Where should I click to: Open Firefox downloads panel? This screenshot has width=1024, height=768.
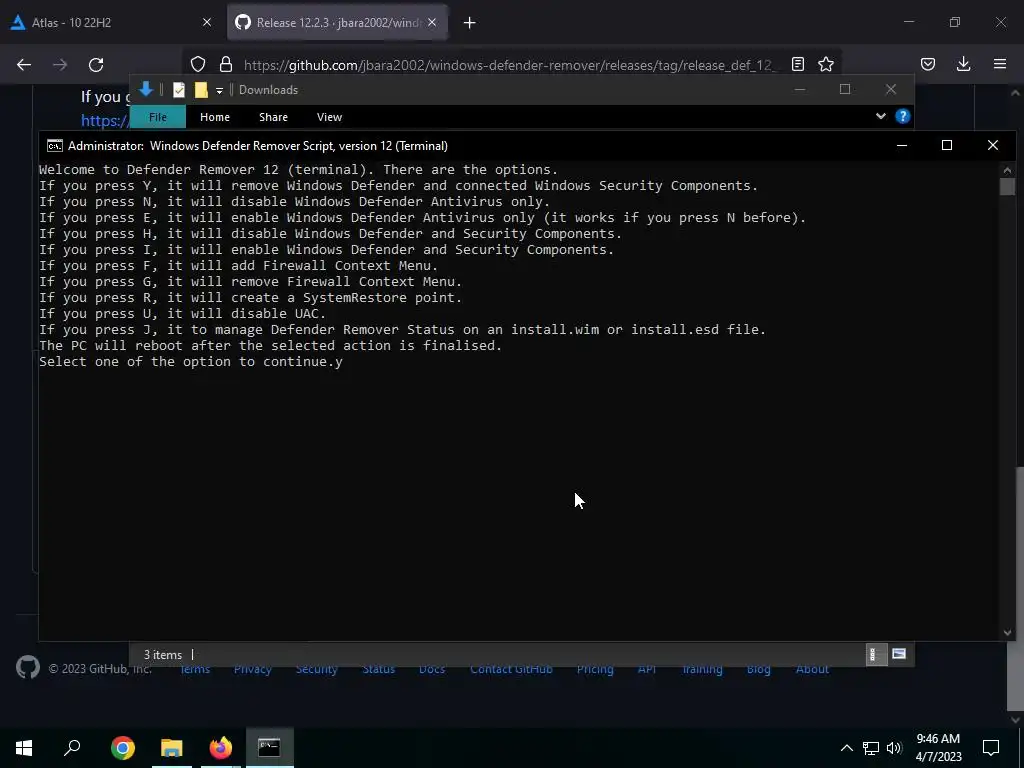963,64
